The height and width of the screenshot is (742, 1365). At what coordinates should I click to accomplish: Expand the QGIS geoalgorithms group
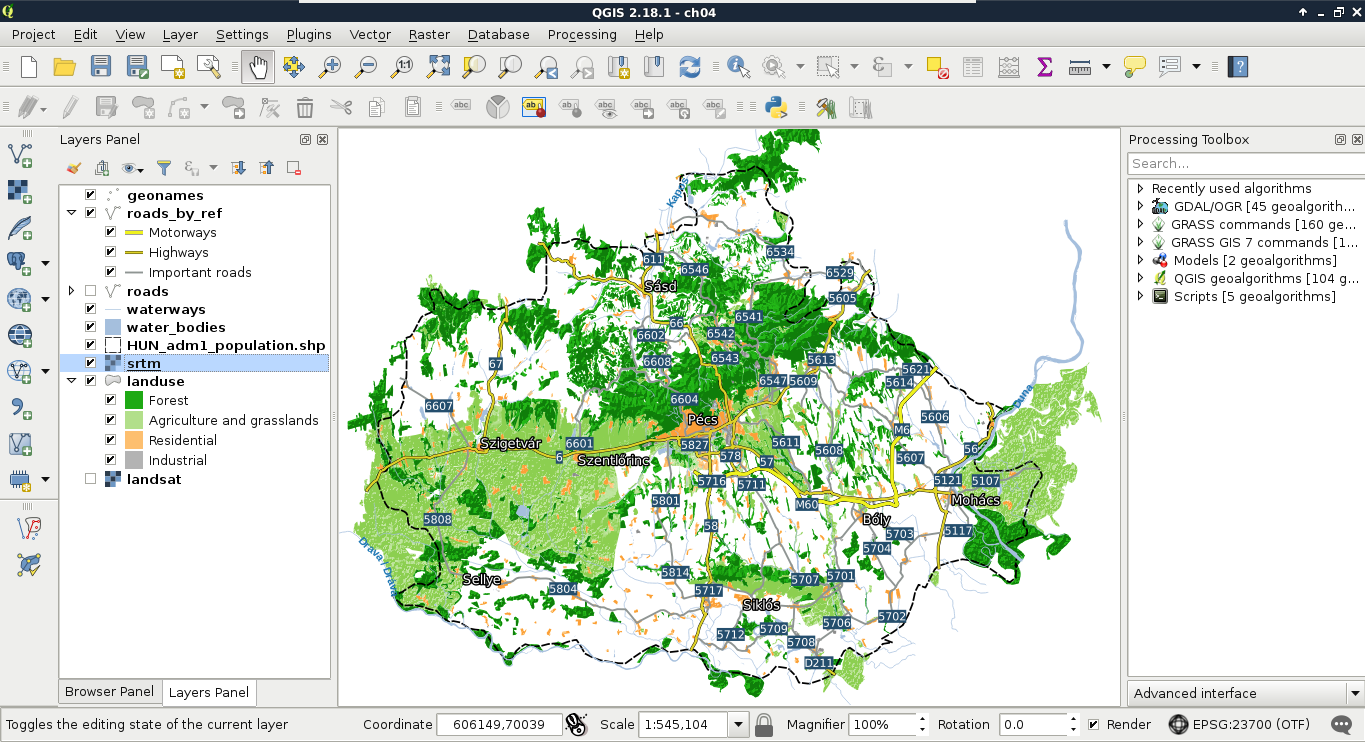coord(1140,278)
